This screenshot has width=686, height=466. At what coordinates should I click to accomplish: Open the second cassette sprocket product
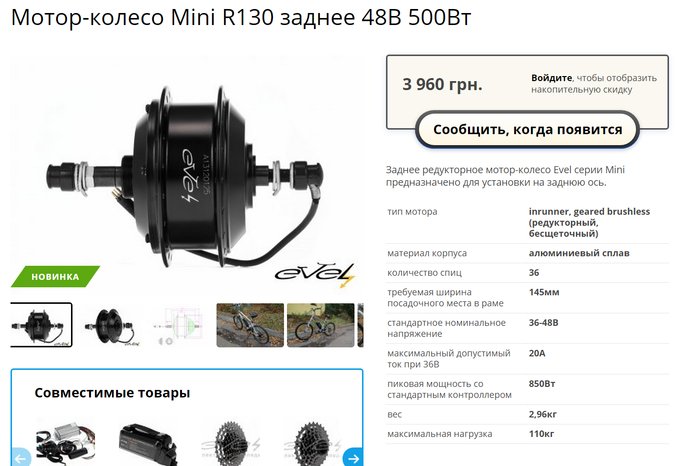[x=312, y=444]
